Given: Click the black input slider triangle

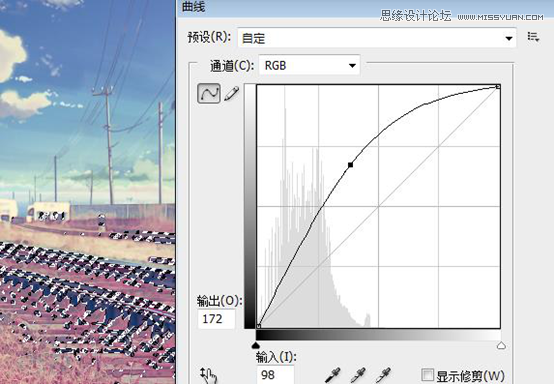Looking at the screenshot, I should click(256, 345).
